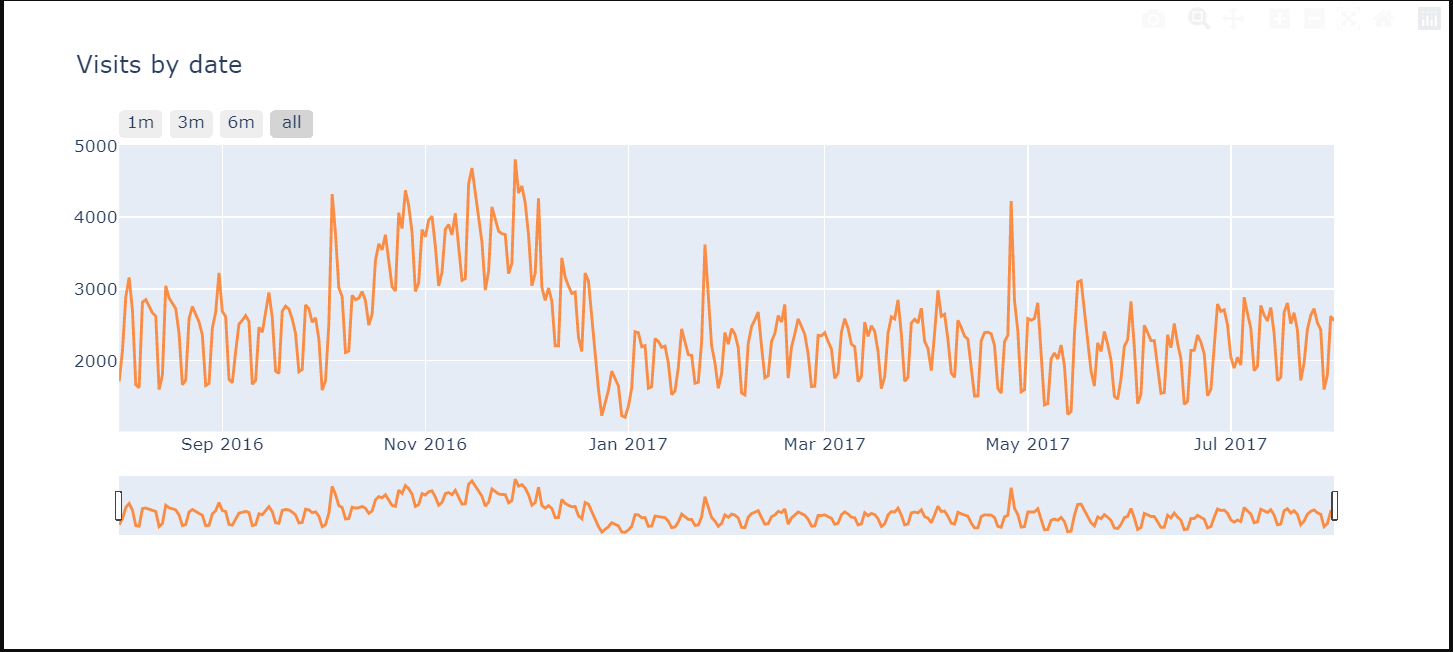
Task: Select the Zoom magnifier tool
Action: [x=1198, y=19]
